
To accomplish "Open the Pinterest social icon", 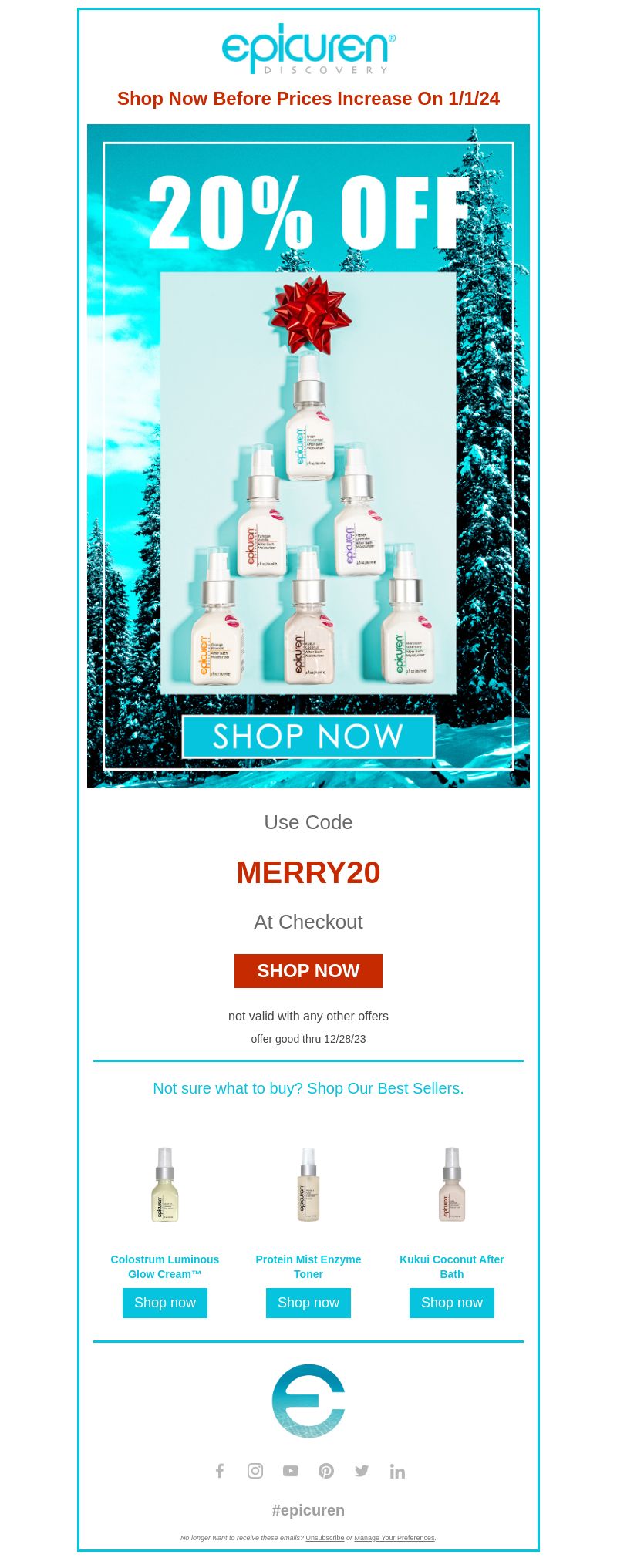I will 326,1471.
